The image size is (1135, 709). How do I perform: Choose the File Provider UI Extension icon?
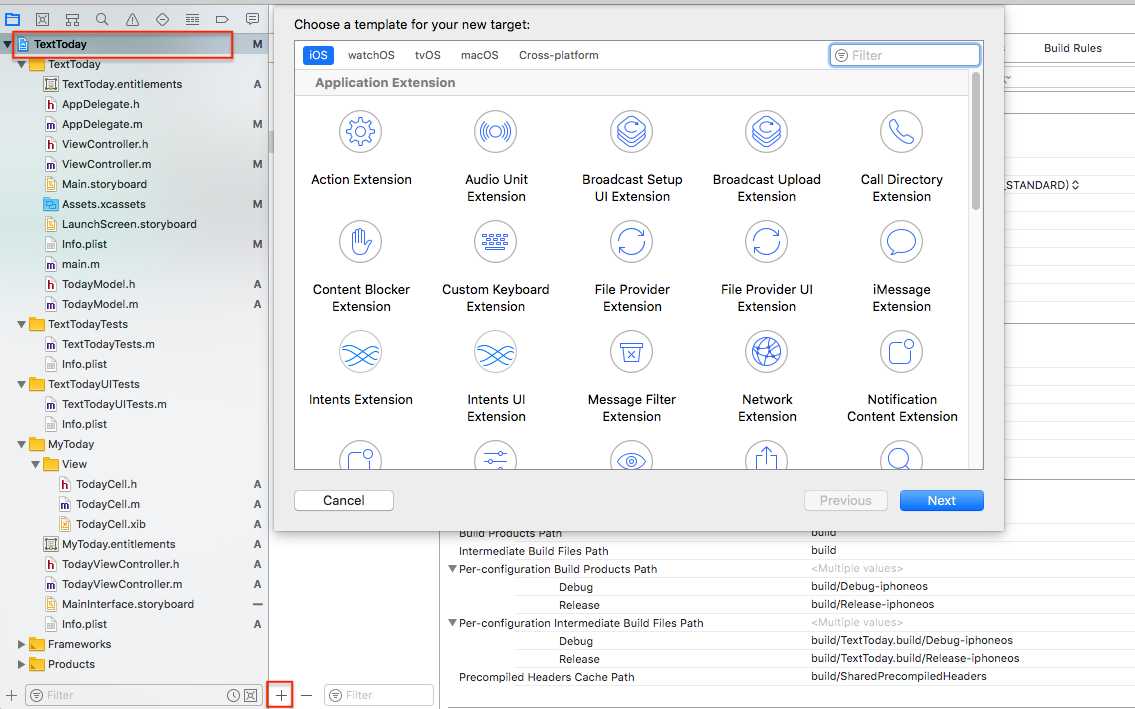(x=766, y=242)
